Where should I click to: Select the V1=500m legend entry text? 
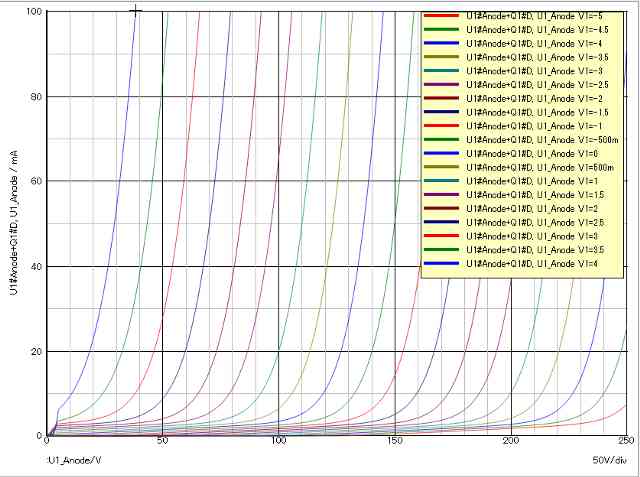tap(538, 166)
